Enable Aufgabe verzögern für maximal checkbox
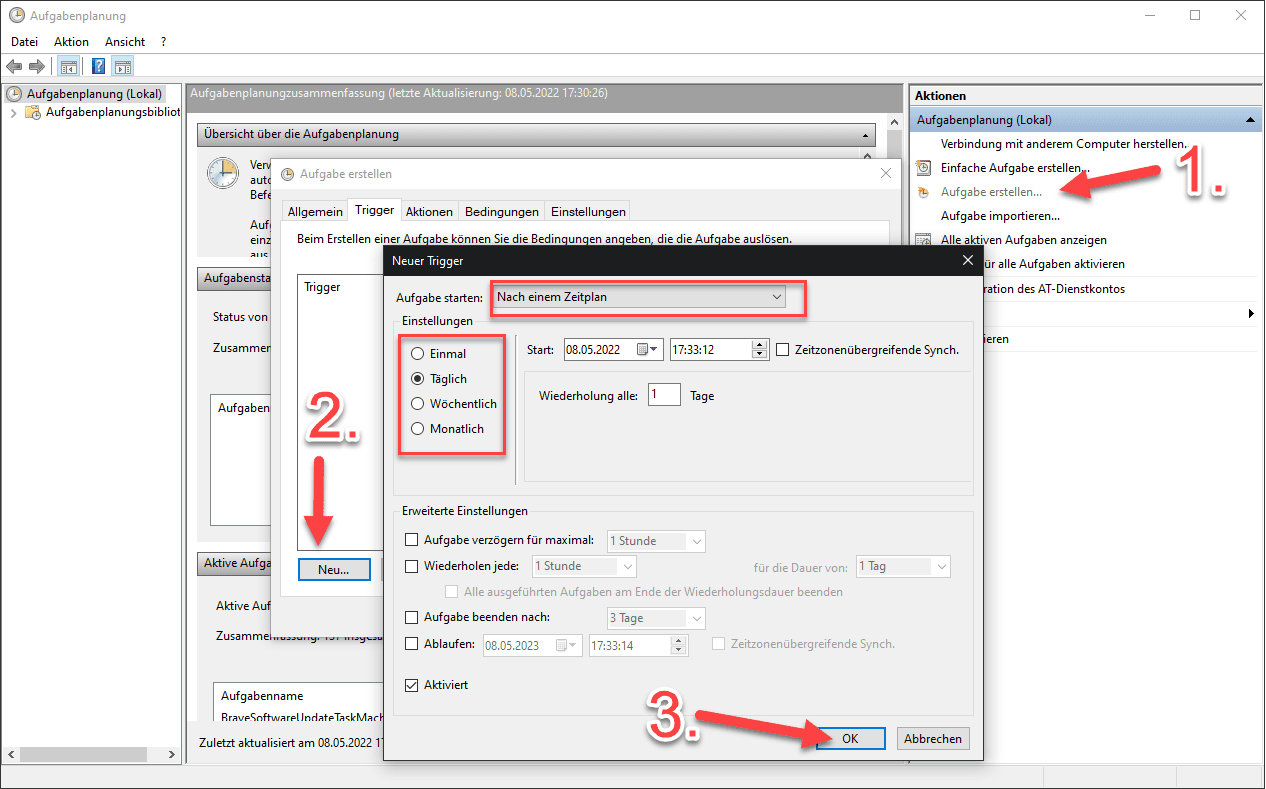Screen dimensions: 1266x789 pyautogui.click(x=411, y=541)
